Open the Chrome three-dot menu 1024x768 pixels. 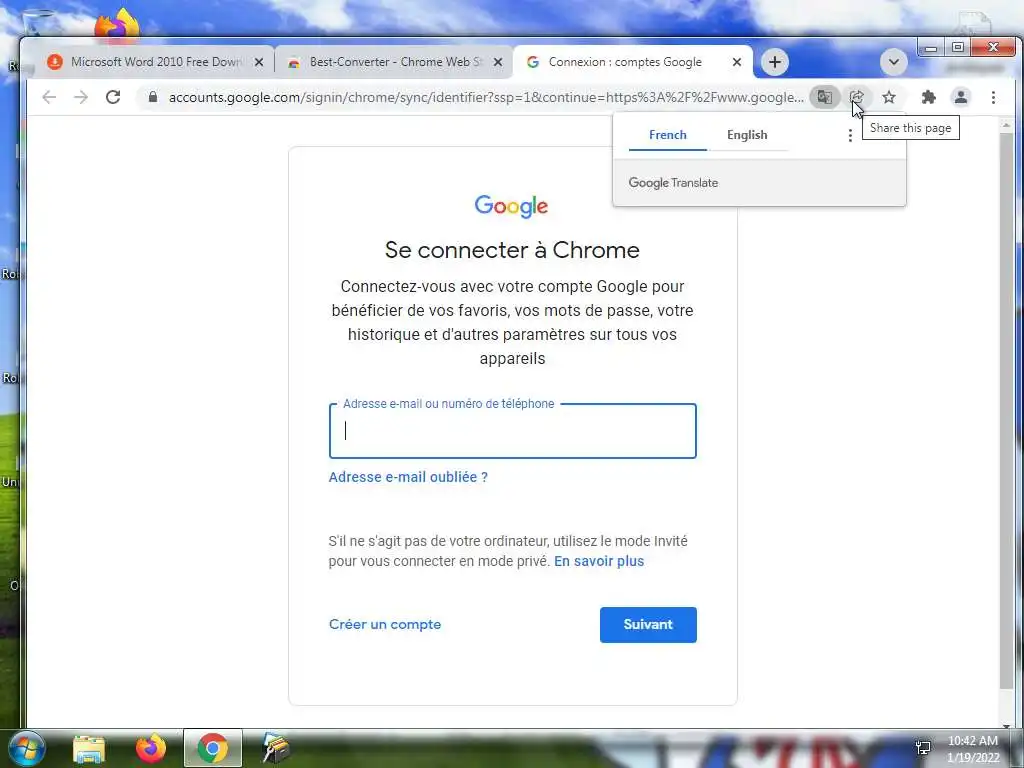pos(993,97)
